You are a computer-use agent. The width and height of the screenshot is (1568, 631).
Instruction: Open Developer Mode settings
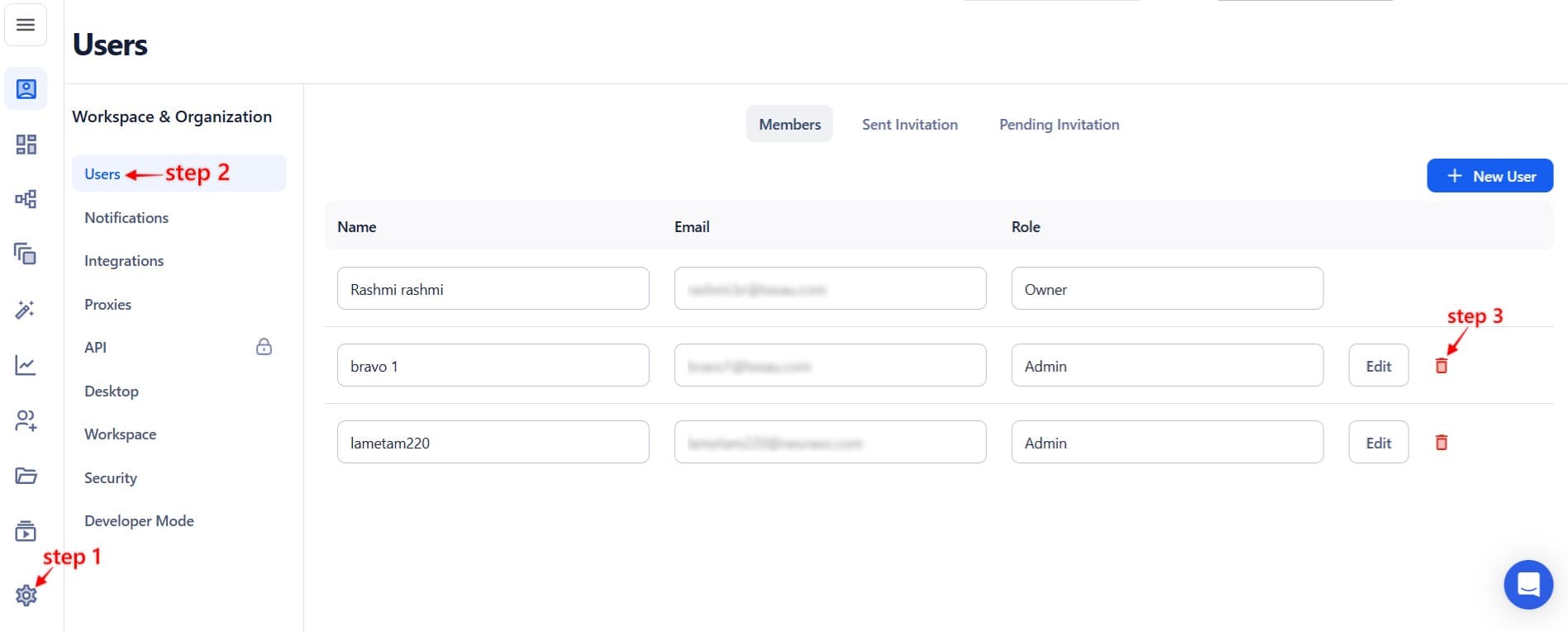(x=139, y=521)
